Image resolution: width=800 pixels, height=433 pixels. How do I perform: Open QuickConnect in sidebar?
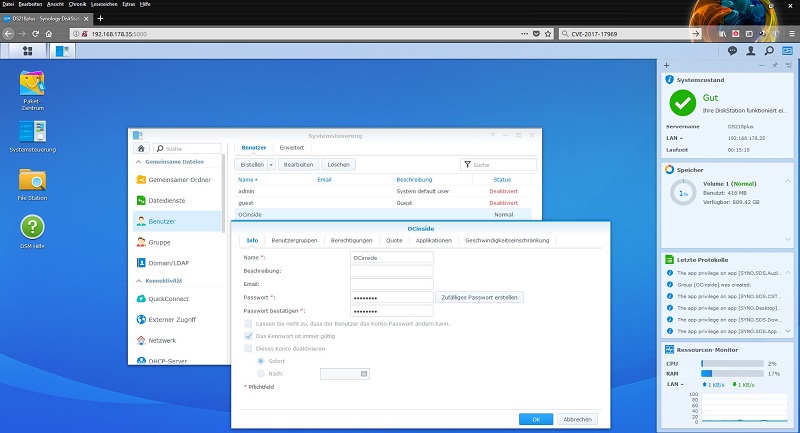(177, 299)
